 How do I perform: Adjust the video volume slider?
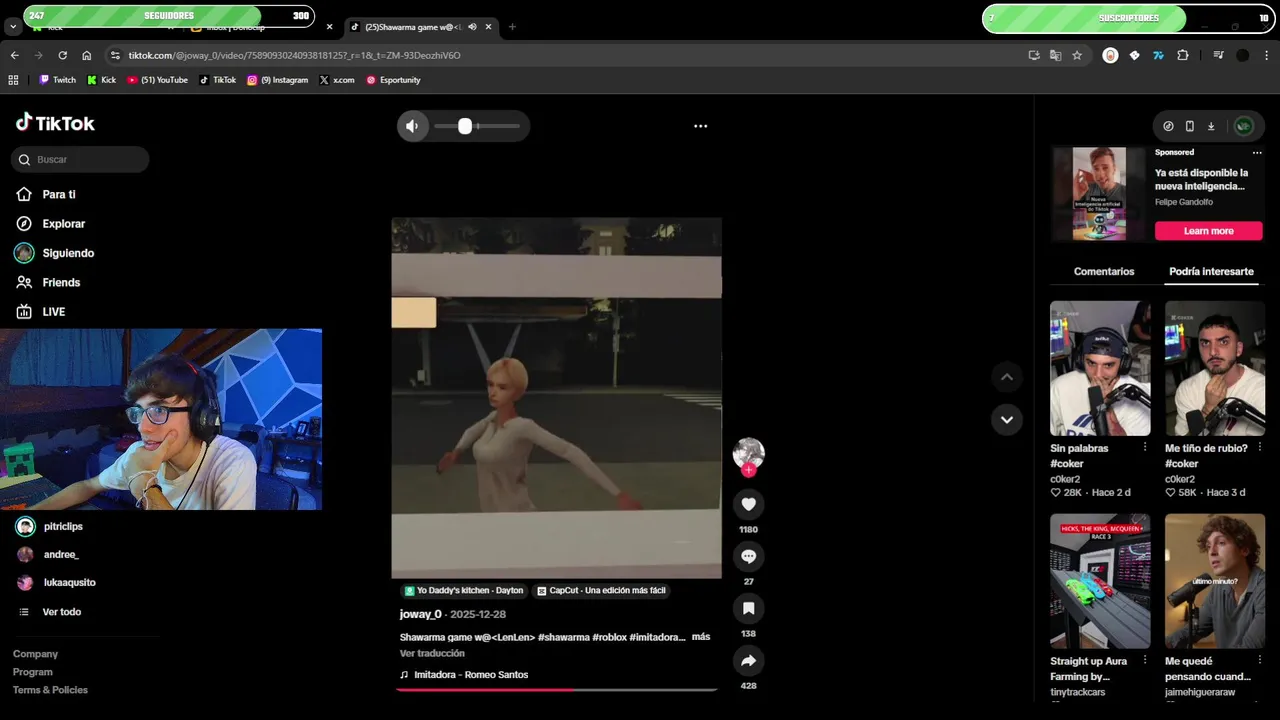[x=477, y=126]
